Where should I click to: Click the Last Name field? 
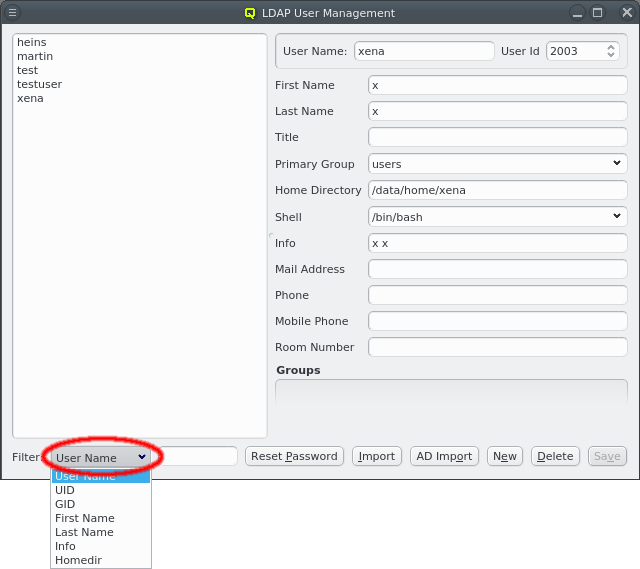(498, 111)
